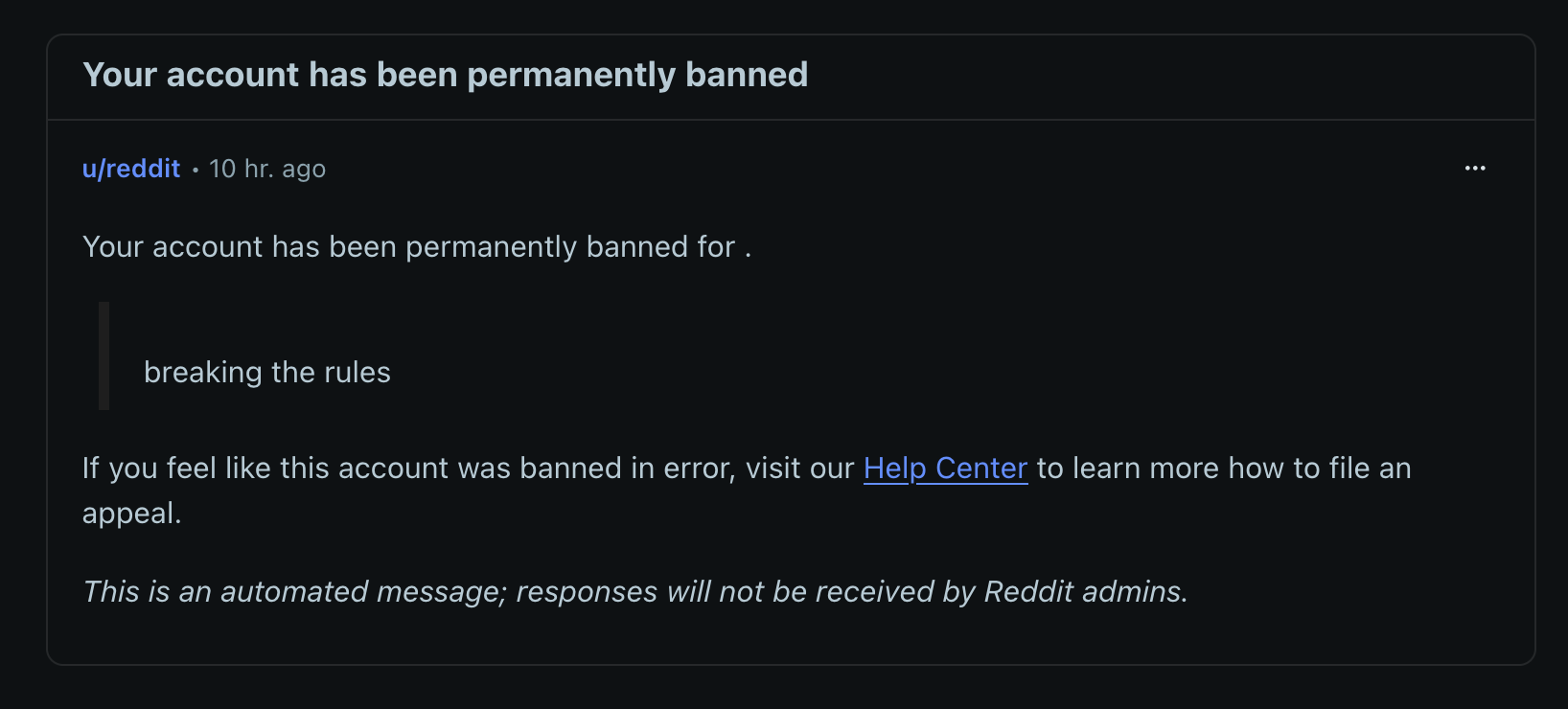Visit the Help Center link
This screenshot has width=1568, height=709.
click(x=945, y=469)
